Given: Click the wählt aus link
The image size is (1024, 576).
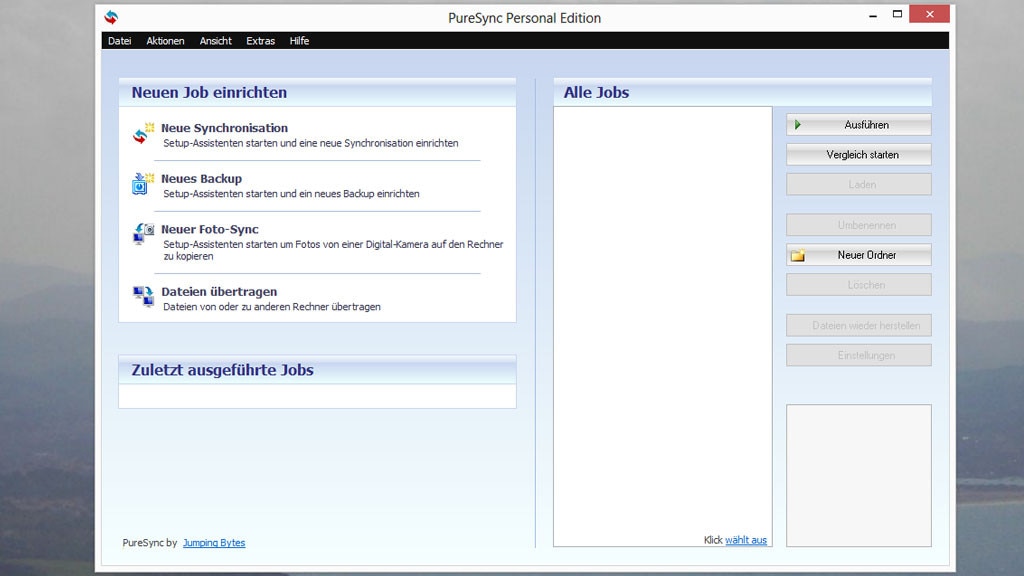Looking at the screenshot, I should [x=746, y=540].
